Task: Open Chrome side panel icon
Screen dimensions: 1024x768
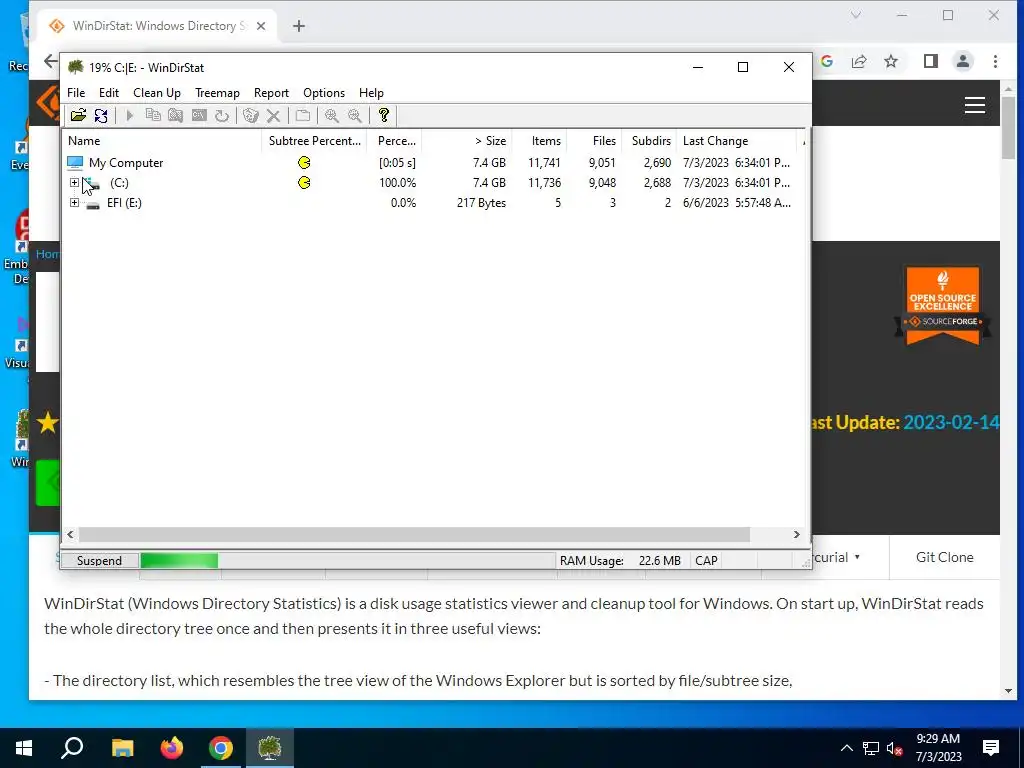Action: [931, 61]
